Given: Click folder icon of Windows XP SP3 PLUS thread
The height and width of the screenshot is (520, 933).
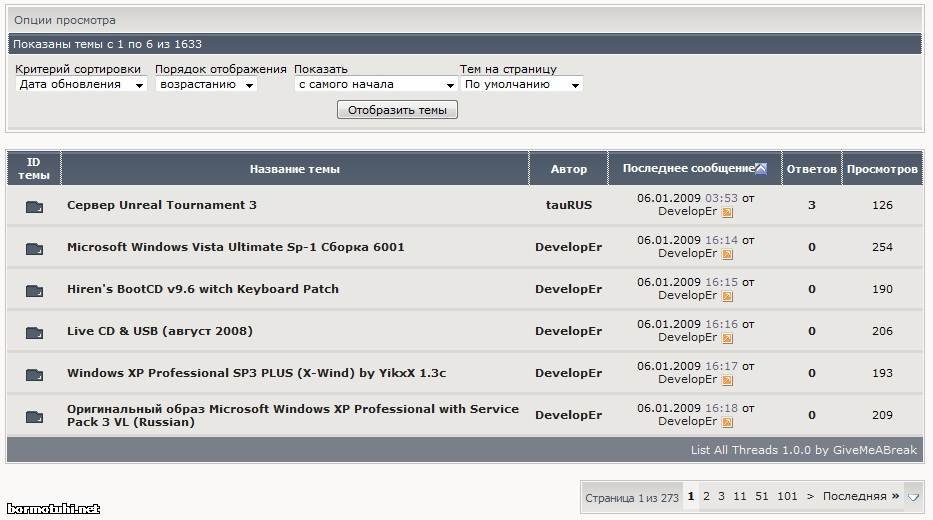Looking at the screenshot, I should [x=34, y=374].
